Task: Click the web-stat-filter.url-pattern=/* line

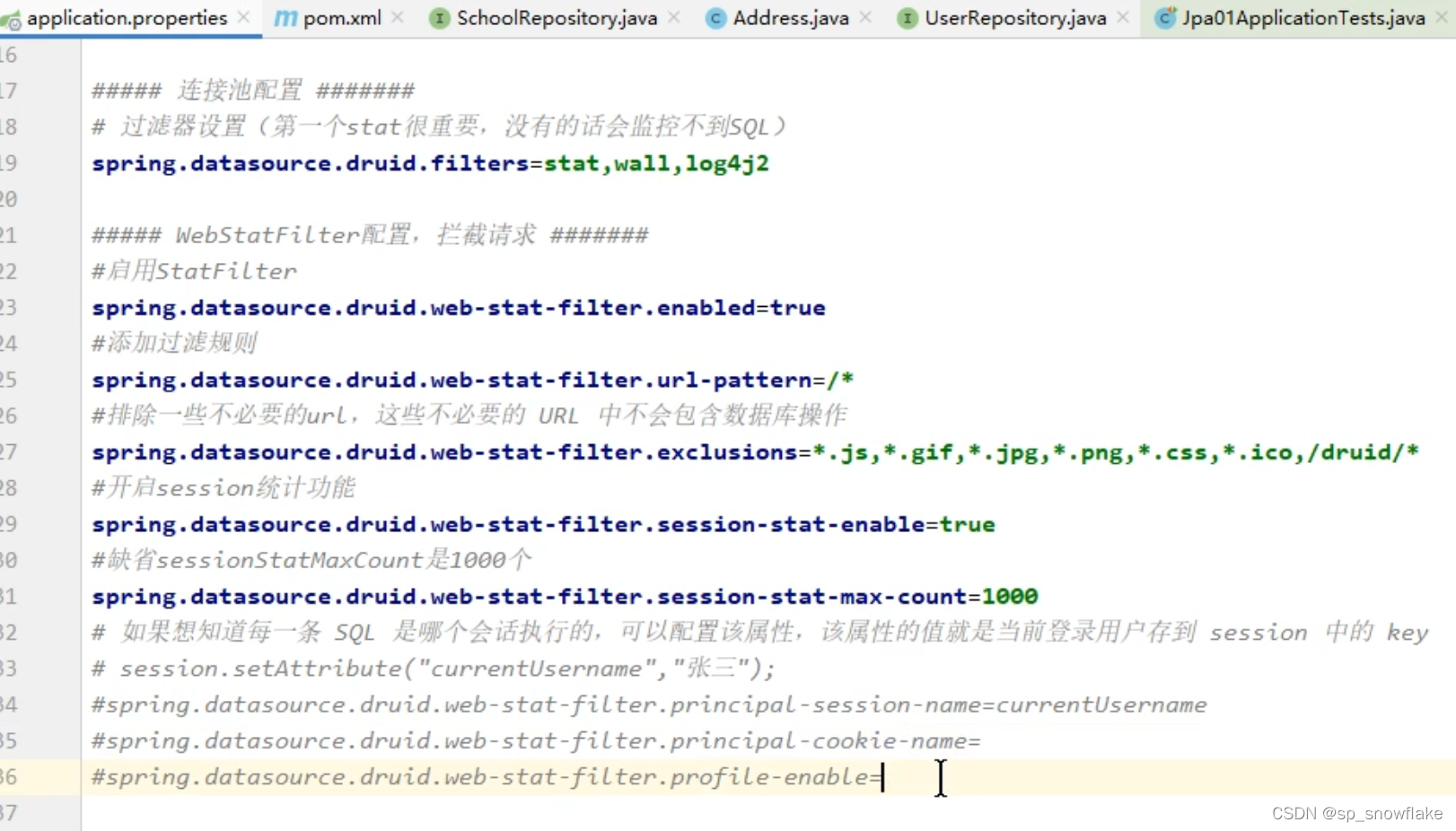Action: [472, 380]
